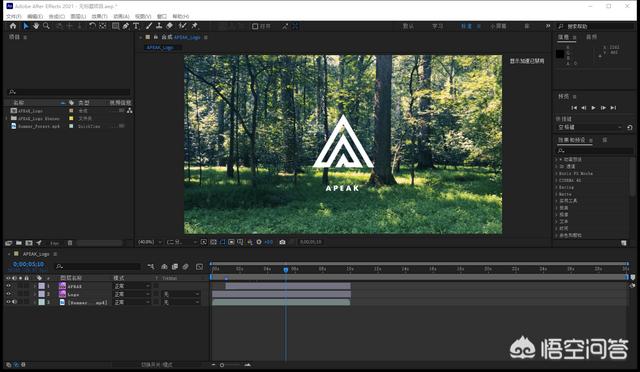Select the Type text tool
This screenshot has height=372, width=640.
tap(136, 26)
